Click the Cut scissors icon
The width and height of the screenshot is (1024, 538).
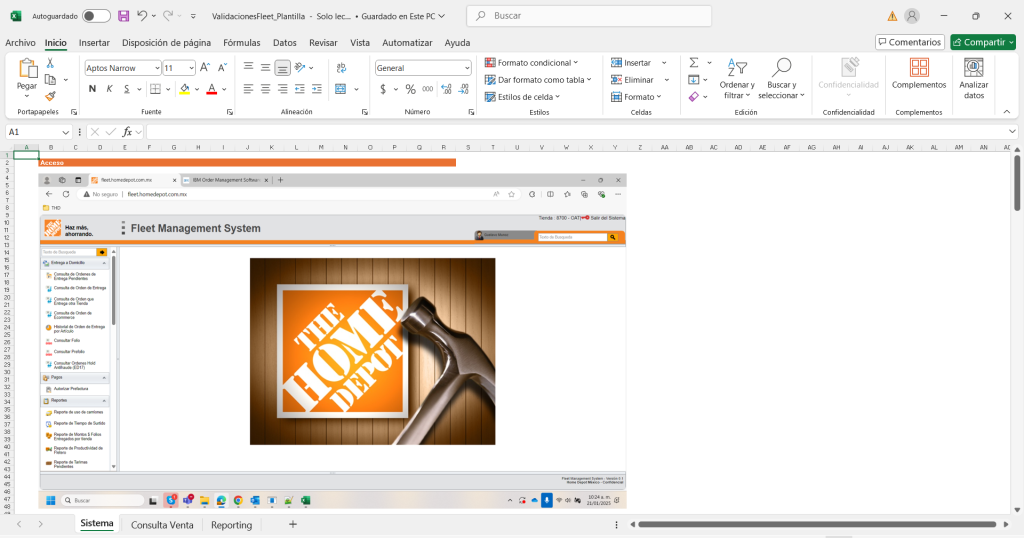click(x=50, y=63)
